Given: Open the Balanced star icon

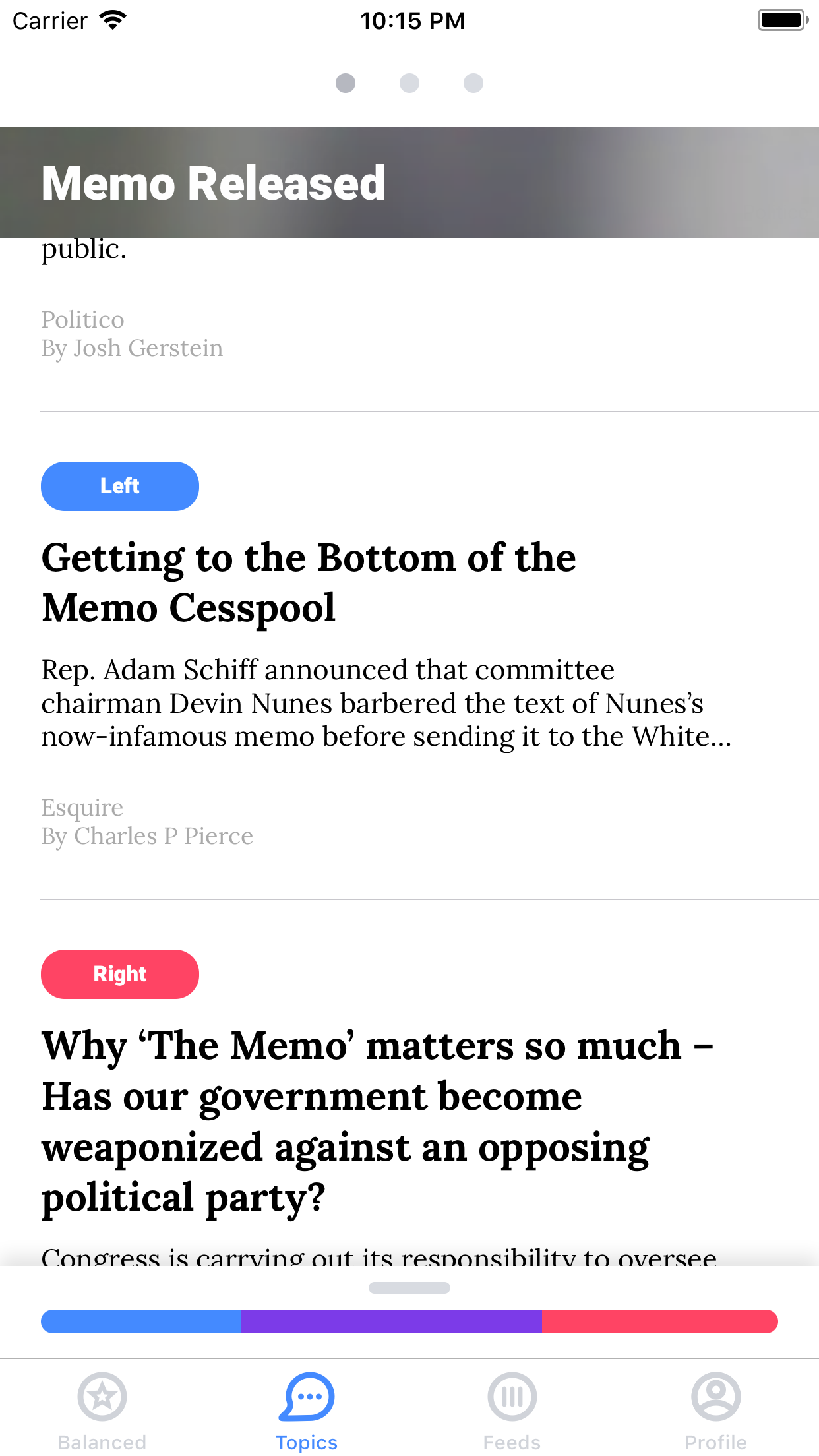Looking at the screenshot, I should pyautogui.click(x=102, y=1396).
